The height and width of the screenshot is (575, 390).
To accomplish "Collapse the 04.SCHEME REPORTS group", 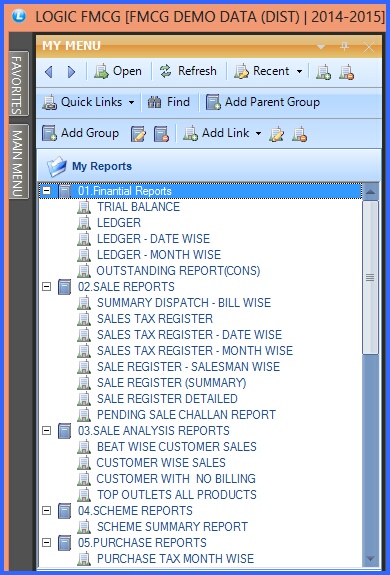I will (46, 510).
